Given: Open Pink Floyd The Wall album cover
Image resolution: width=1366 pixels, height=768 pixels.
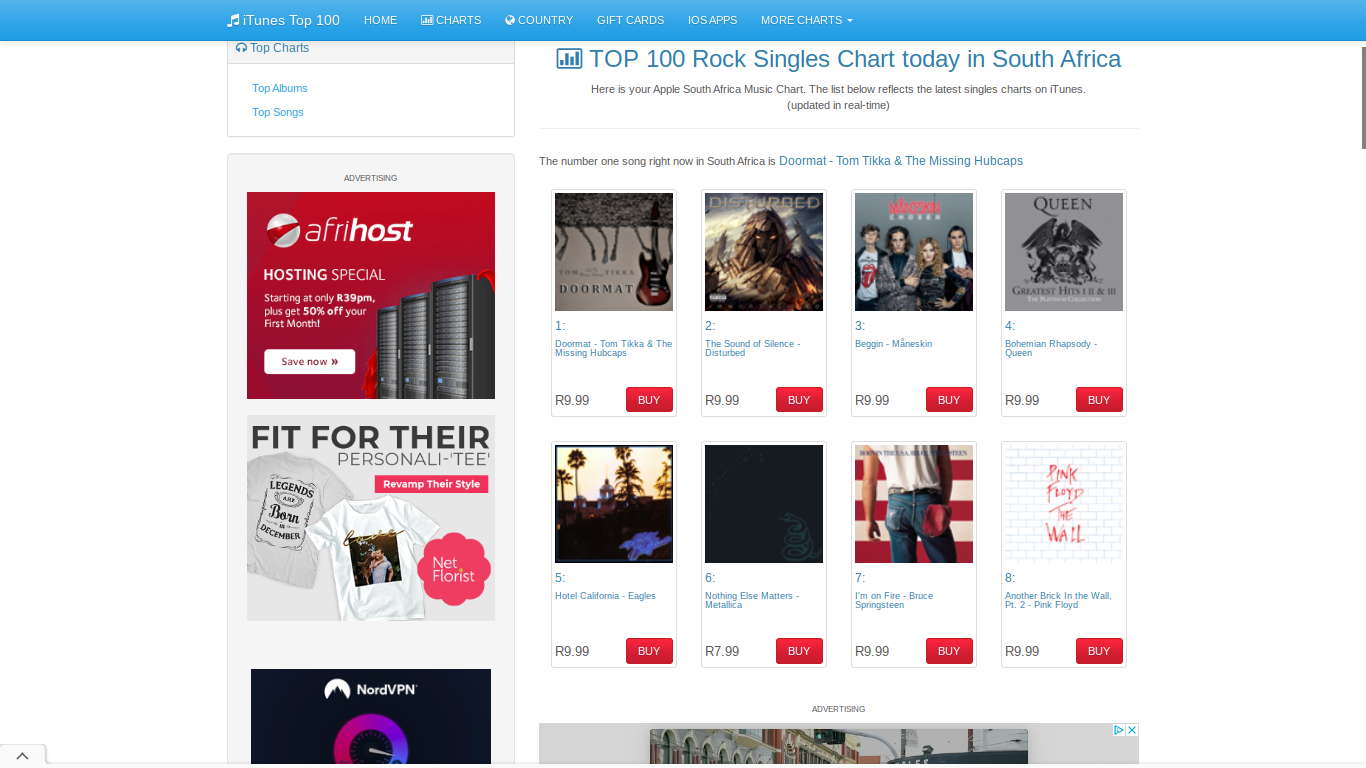Looking at the screenshot, I should click(x=1064, y=504).
